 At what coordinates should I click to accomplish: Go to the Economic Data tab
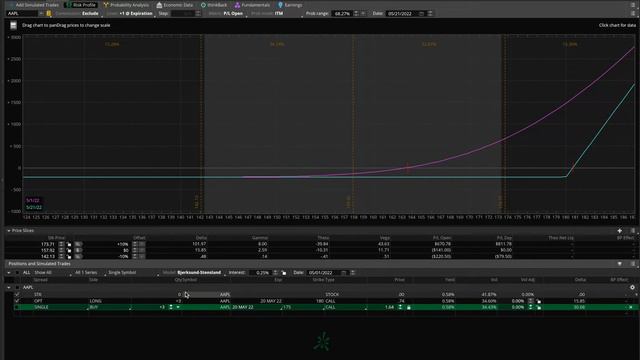[175, 5]
